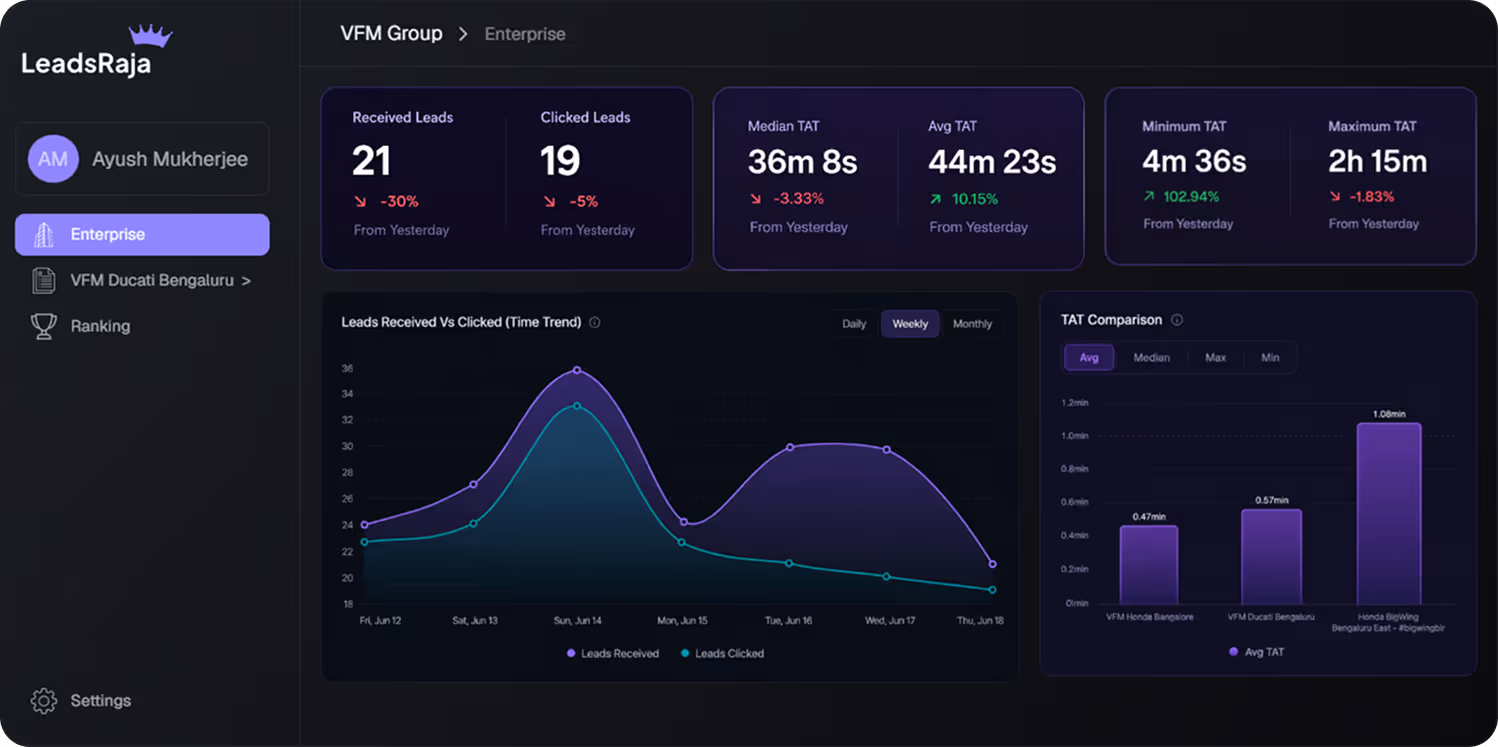This screenshot has height=747, width=1498.
Task: Click the Minimum TAT value 4m 36s
Action: (x=1194, y=161)
